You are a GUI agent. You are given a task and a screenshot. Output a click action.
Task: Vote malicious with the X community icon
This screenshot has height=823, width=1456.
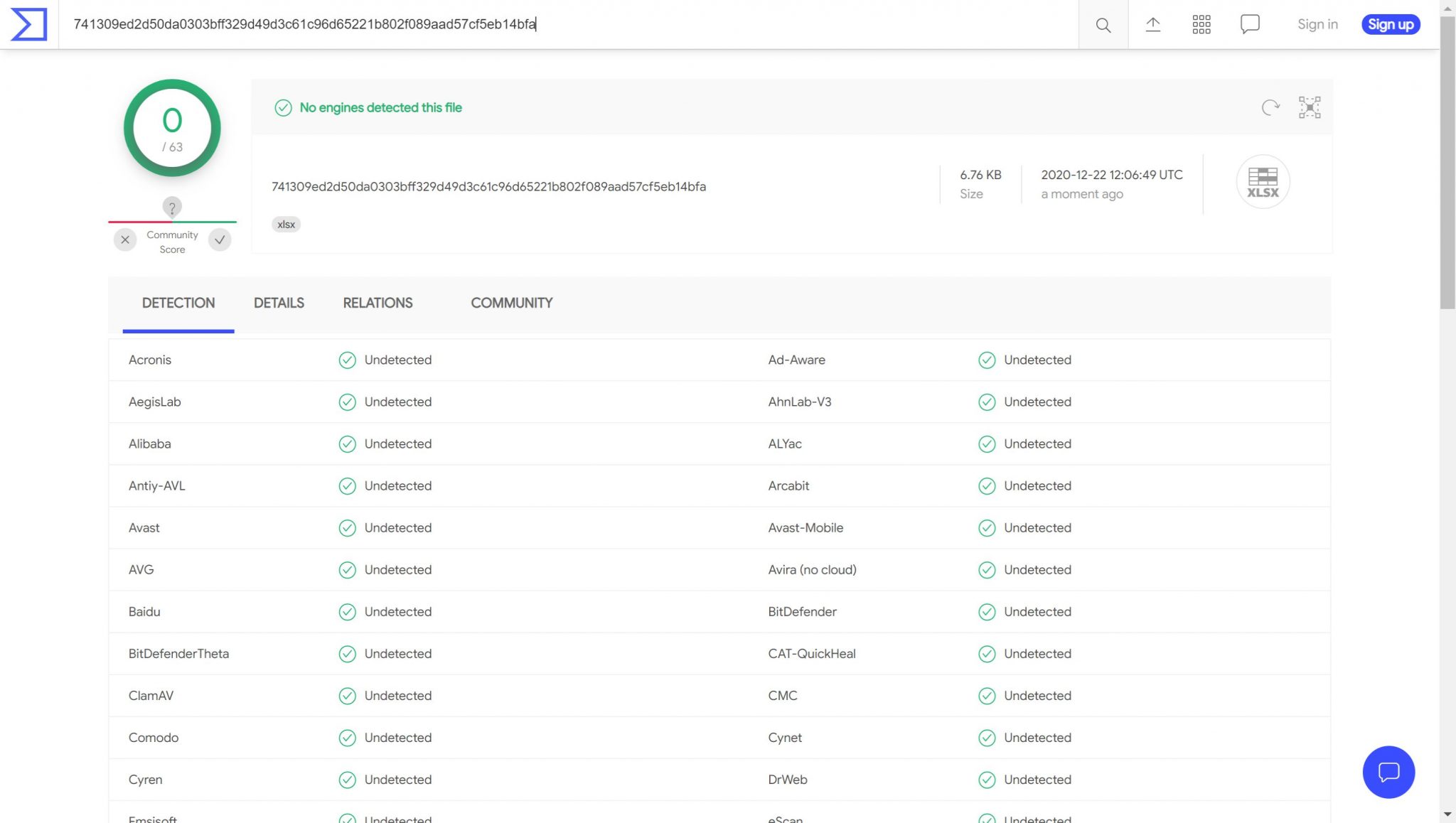pyautogui.click(x=125, y=240)
